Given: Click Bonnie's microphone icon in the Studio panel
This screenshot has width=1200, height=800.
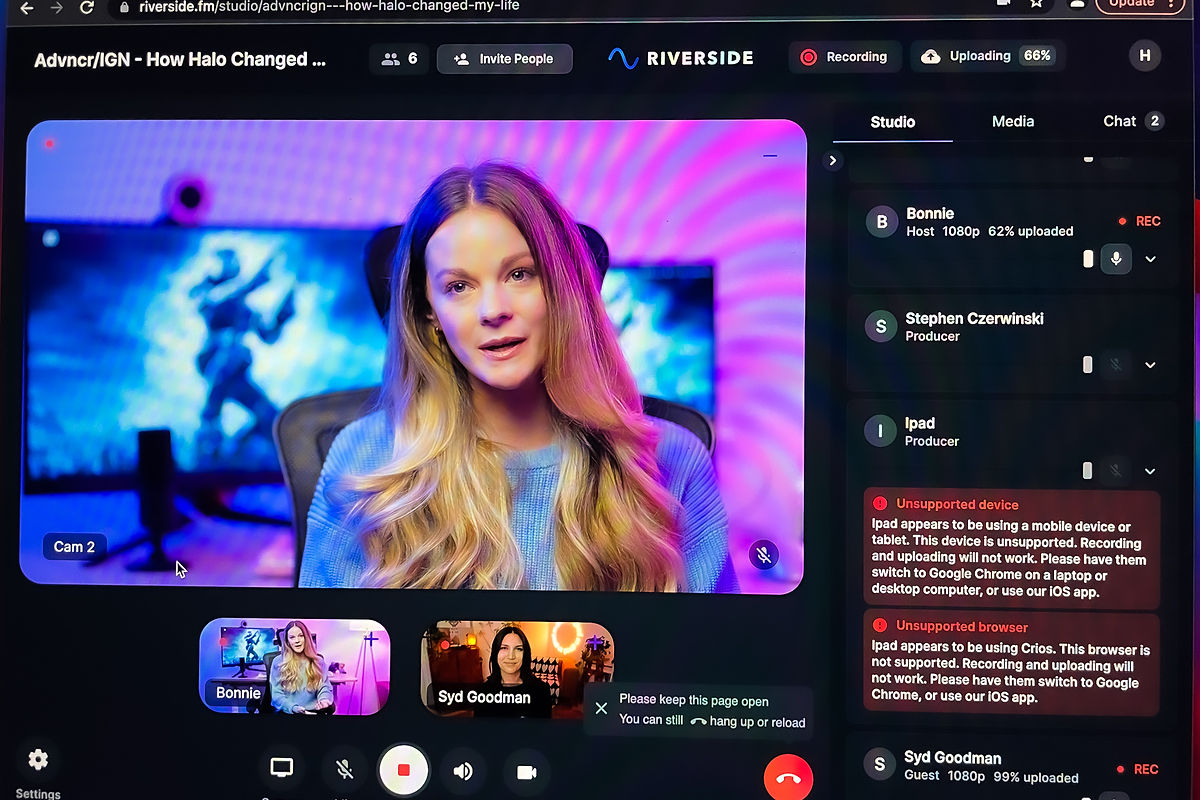Looking at the screenshot, I should (x=1115, y=258).
